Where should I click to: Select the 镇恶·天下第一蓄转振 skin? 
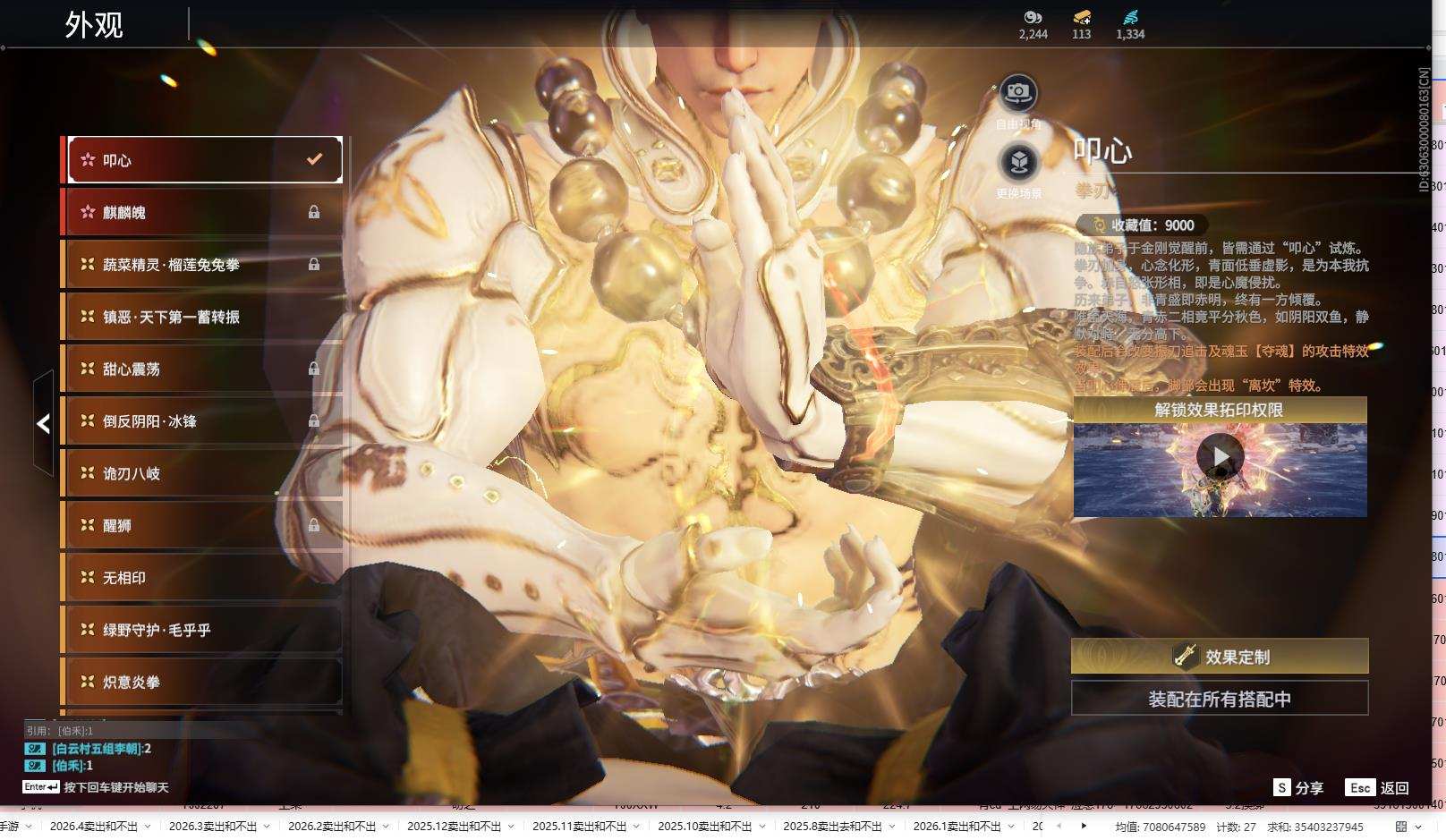pyautogui.click(x=201, y=317)
